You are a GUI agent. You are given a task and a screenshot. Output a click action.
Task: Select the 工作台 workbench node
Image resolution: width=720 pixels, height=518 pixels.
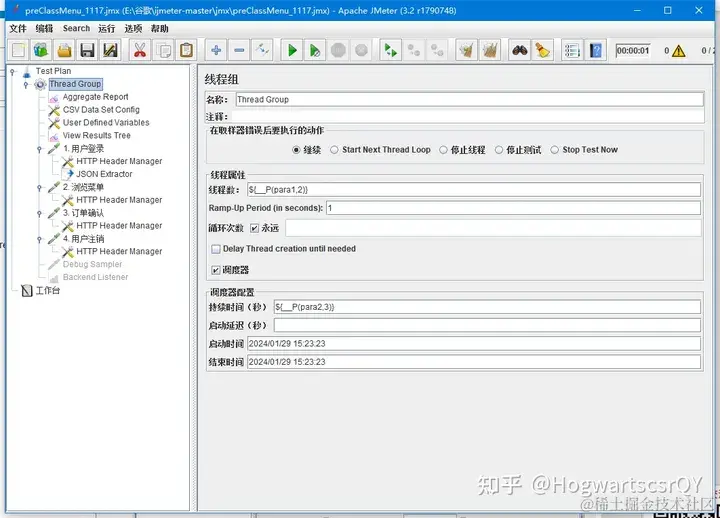coord(48,290)
